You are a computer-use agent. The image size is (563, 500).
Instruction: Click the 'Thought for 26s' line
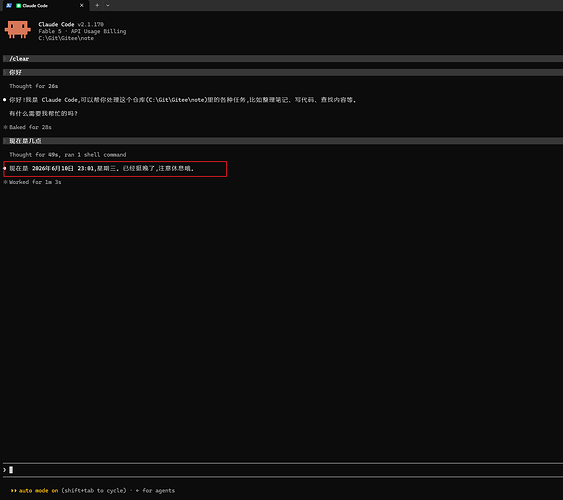34,86
